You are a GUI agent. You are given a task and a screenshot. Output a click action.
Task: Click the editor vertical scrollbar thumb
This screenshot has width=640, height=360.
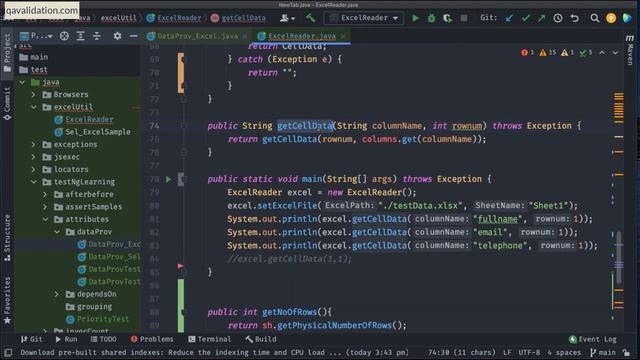(x=619, y=257)
